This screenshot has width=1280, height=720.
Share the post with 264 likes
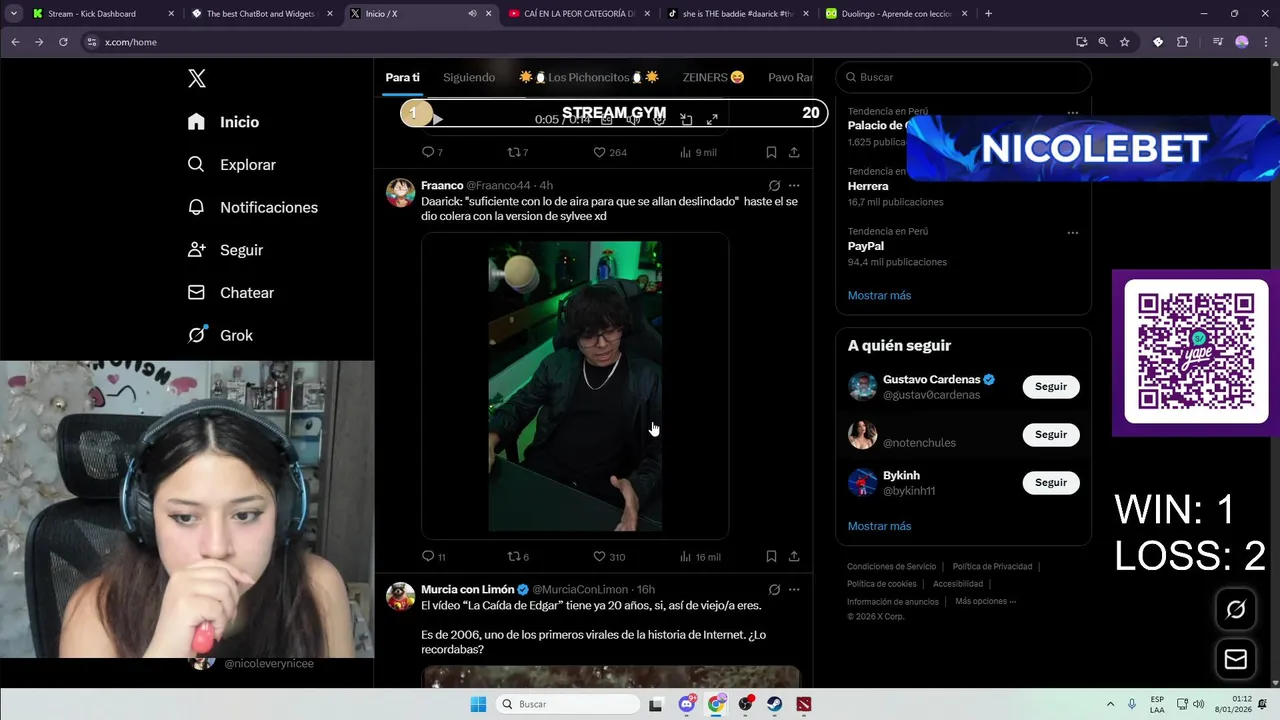click(794, 152)
